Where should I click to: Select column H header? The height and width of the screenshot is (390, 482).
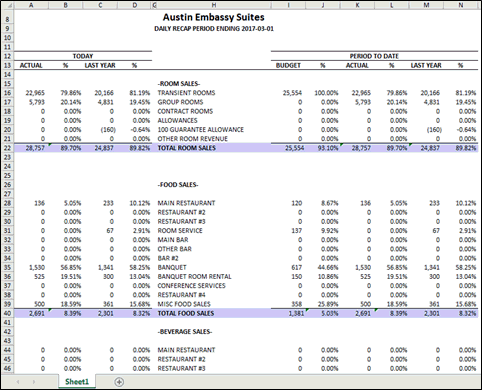tap(214, 5)
